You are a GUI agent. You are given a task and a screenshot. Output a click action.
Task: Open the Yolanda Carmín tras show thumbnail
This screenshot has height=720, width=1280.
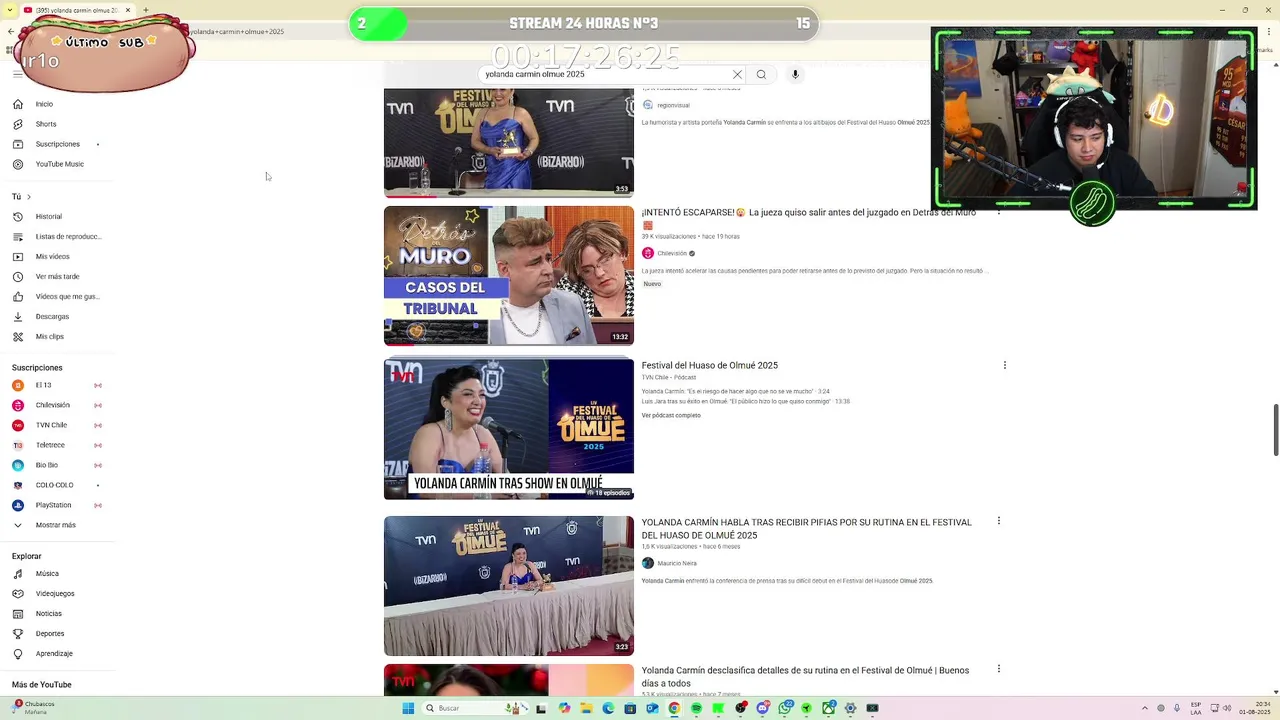[x=509, y=429]
